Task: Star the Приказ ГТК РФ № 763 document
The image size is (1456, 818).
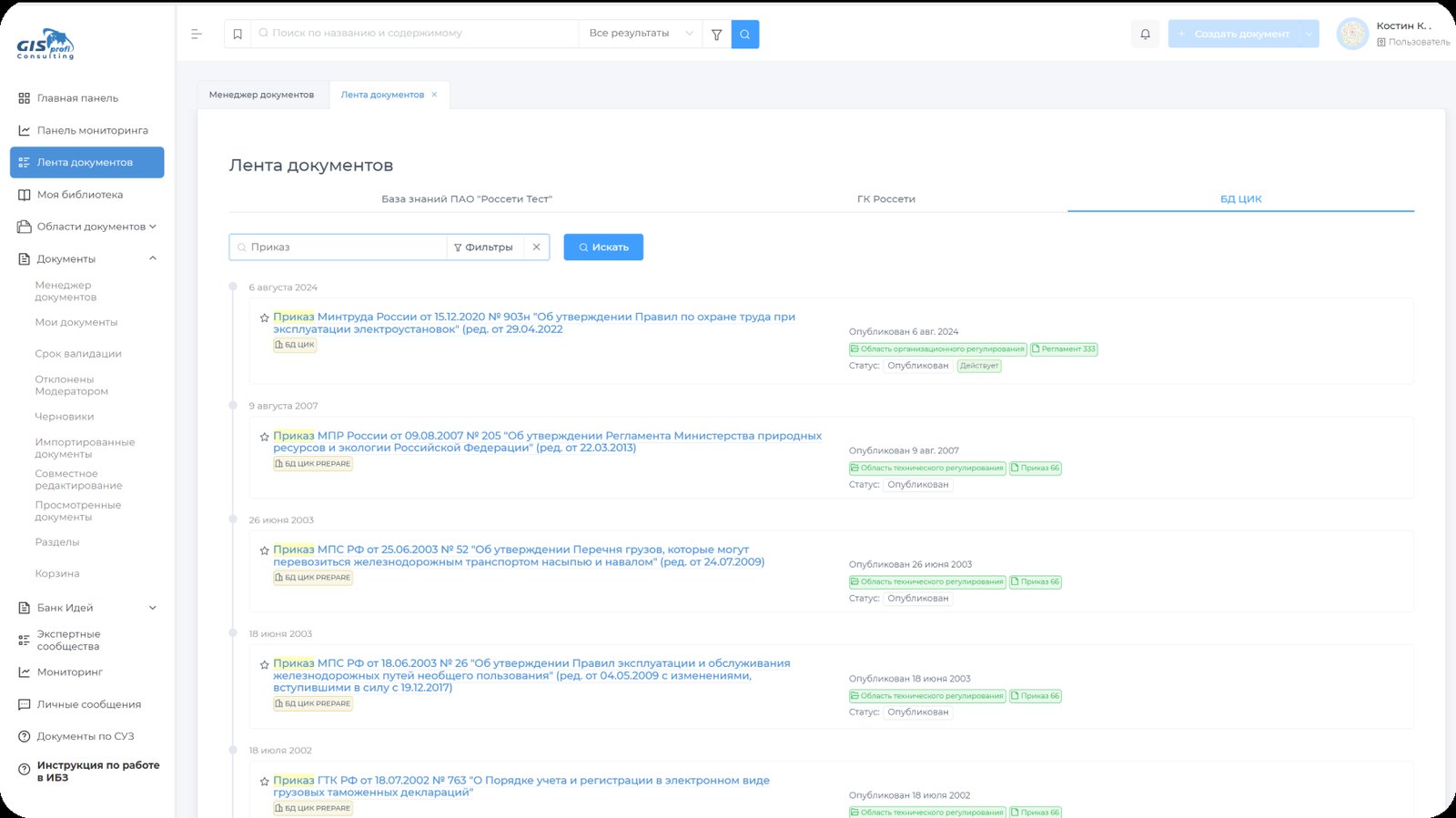Action: coord(265,782)
